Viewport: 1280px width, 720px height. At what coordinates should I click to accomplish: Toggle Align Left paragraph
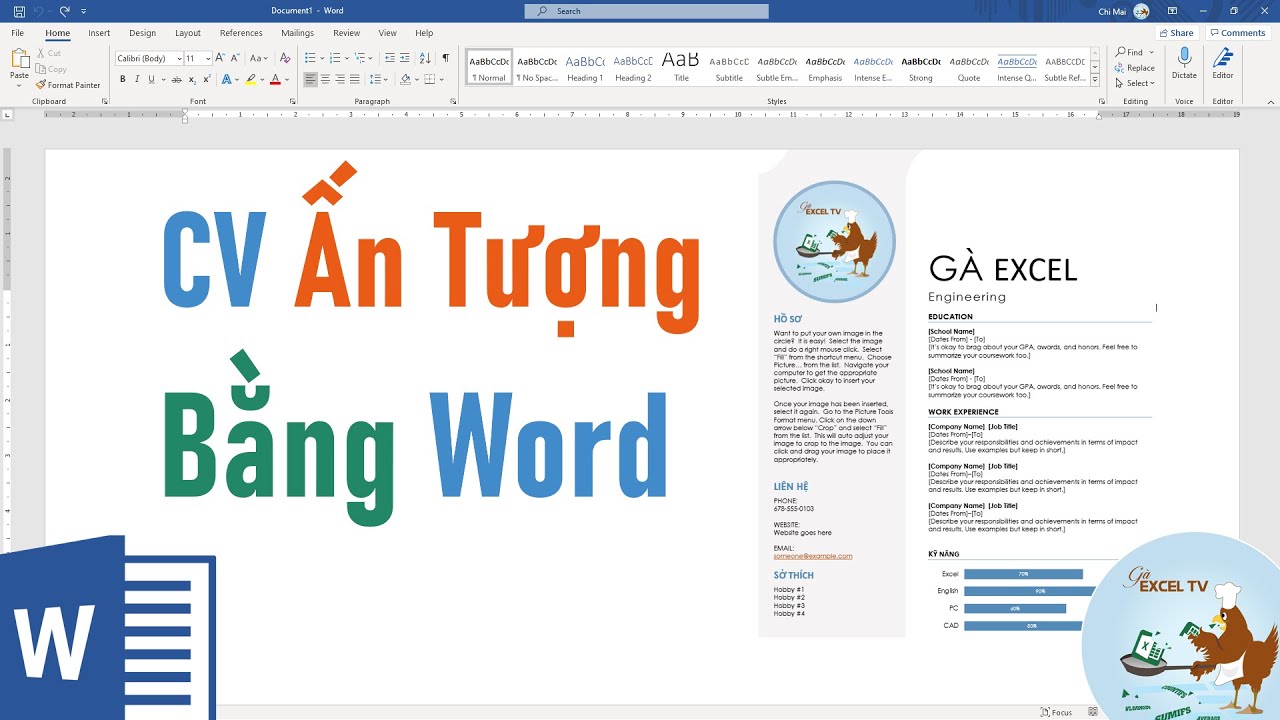tap(310, 79)
